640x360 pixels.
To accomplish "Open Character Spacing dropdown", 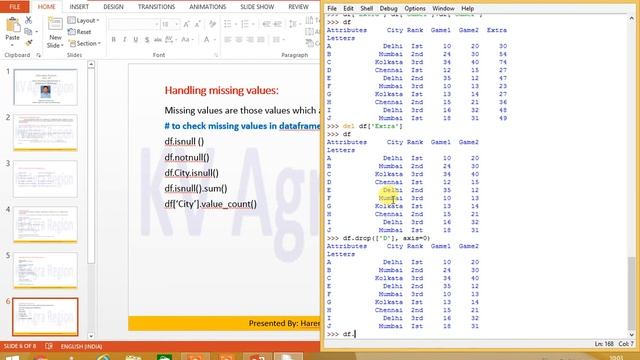I will pyautogui.click(x=170, y=40).
